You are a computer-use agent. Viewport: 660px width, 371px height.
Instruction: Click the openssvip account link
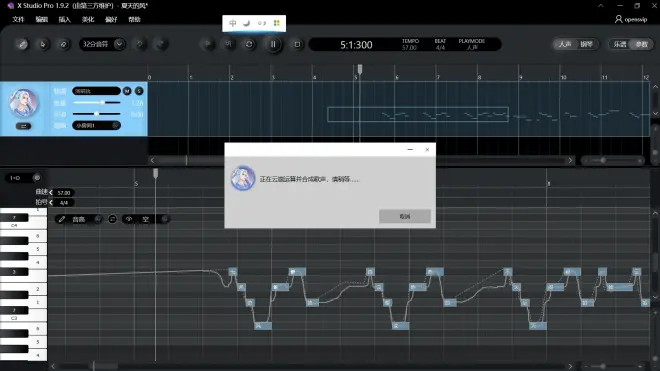tap(631, 19)
